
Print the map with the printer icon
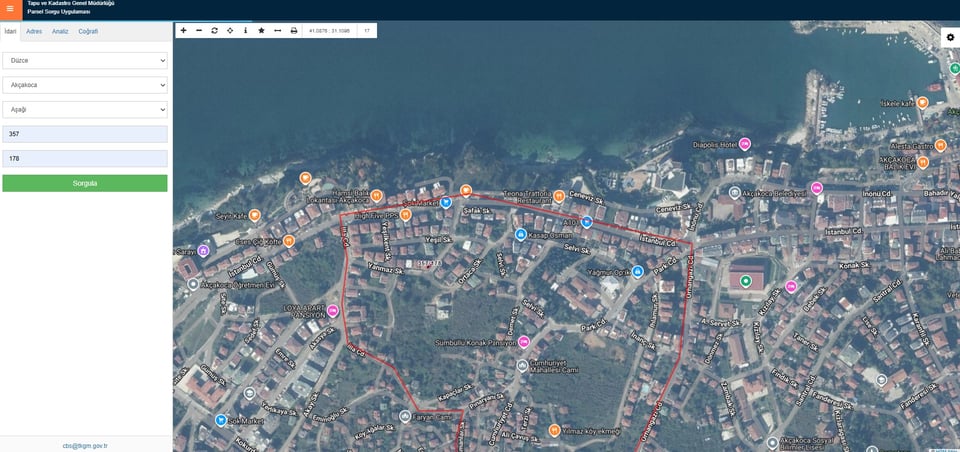pos(294,31)
